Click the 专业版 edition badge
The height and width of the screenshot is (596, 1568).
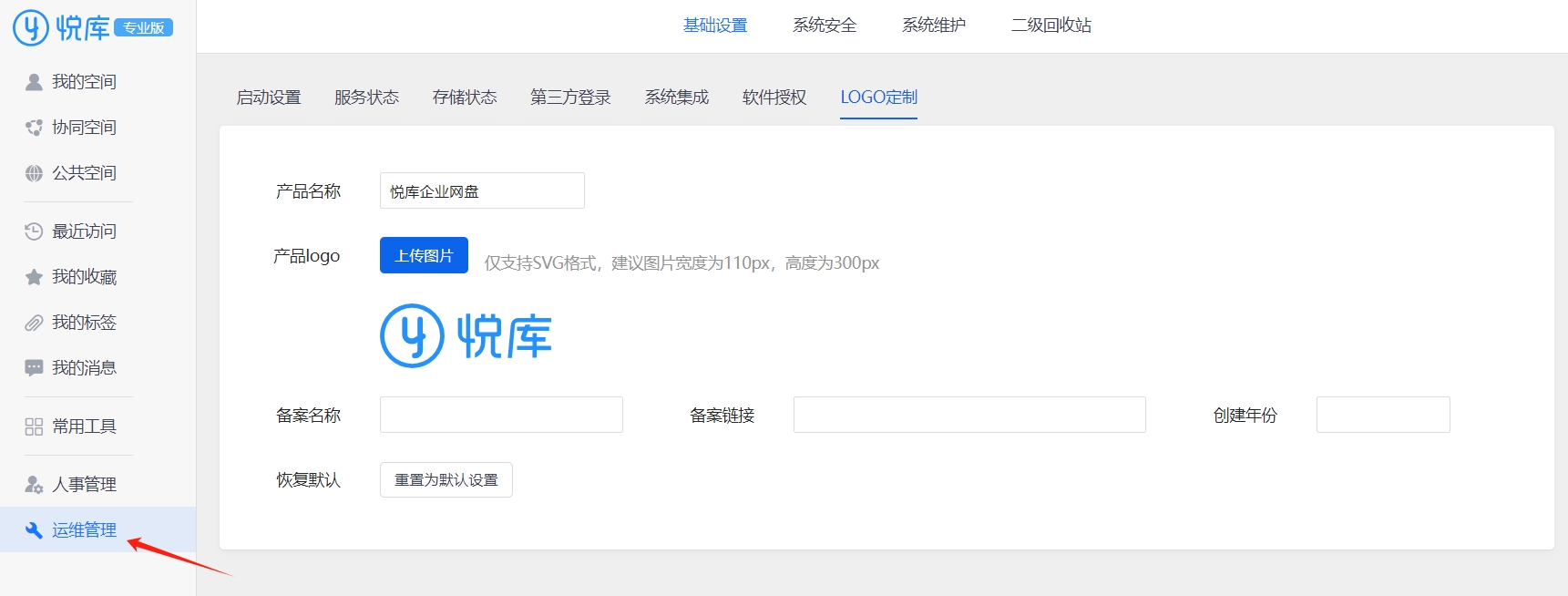pyautogui.click(x=144, y=28)
